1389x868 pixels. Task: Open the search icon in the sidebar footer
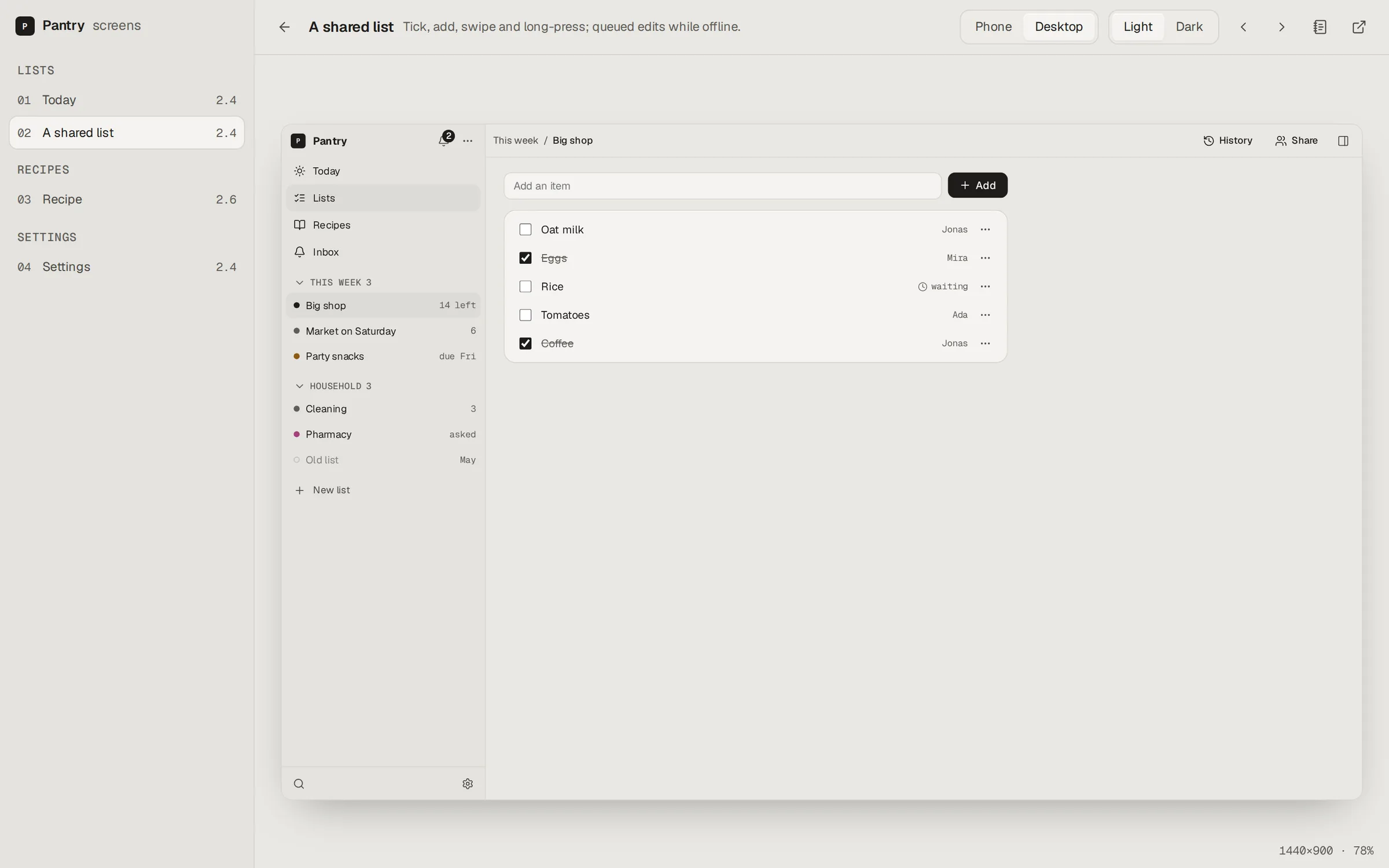click(299, 784)
